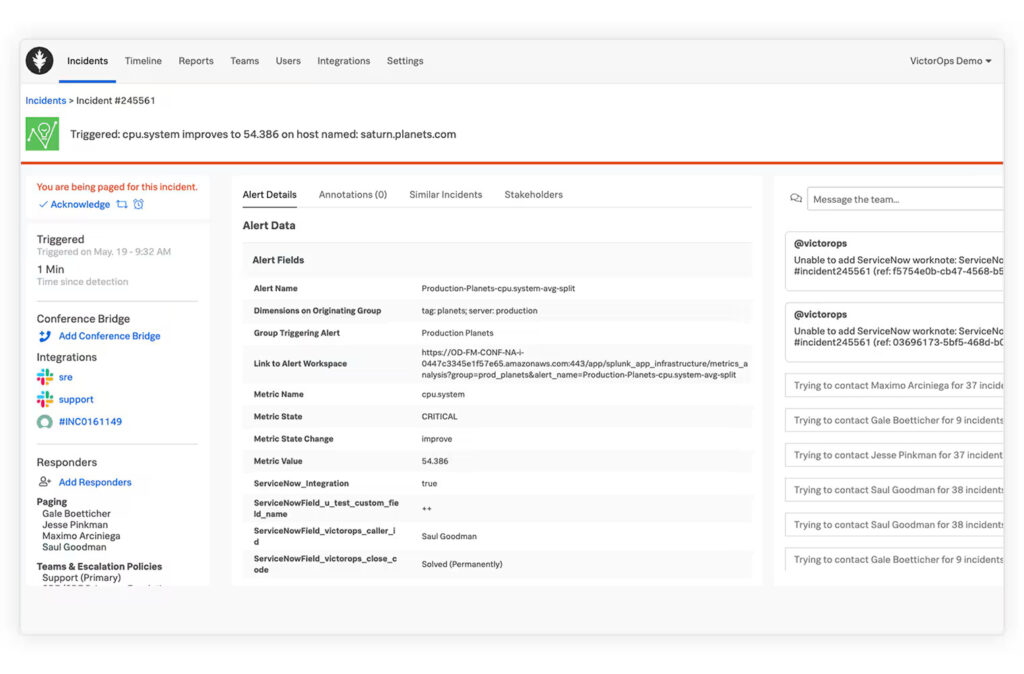Click inside the Message the team field
The width and height of the screenshot is (1024, 674).
pos(905,198)
